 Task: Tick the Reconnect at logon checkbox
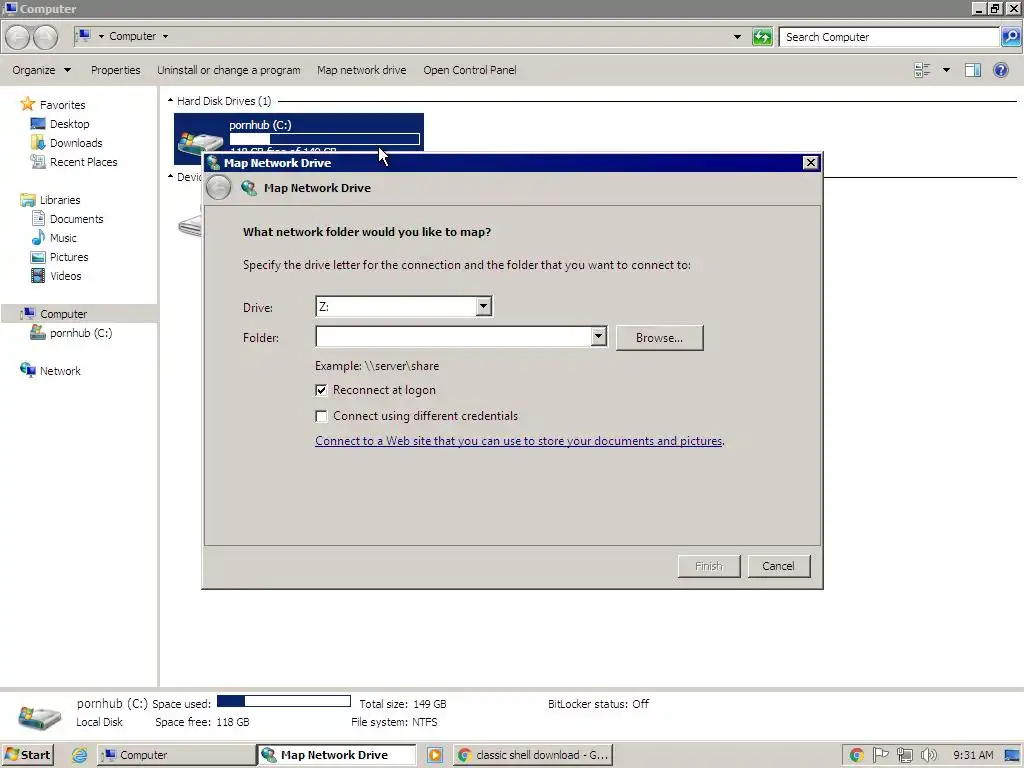point(321,391)
